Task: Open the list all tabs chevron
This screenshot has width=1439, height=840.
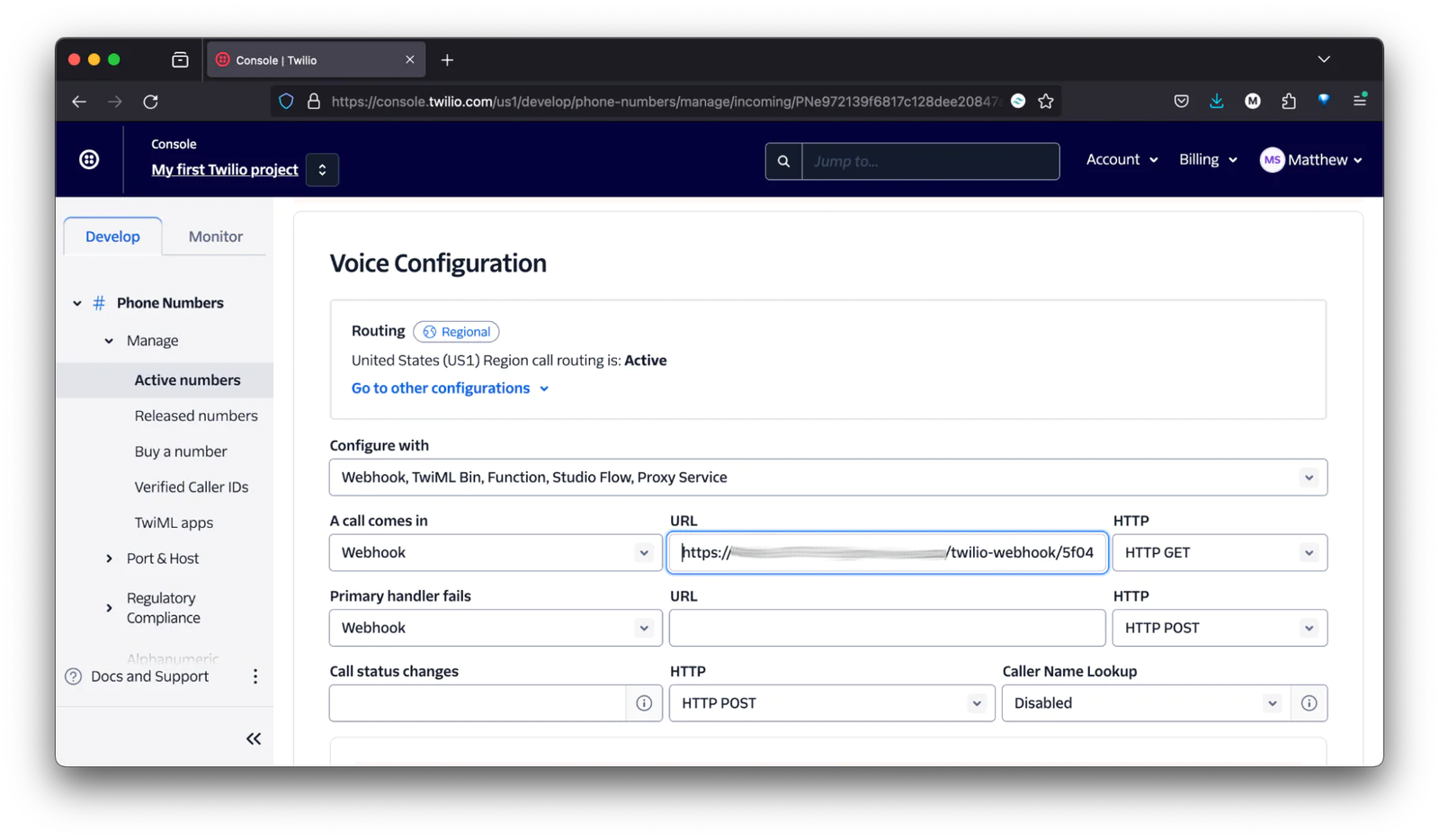Action: click(1324, 59)
